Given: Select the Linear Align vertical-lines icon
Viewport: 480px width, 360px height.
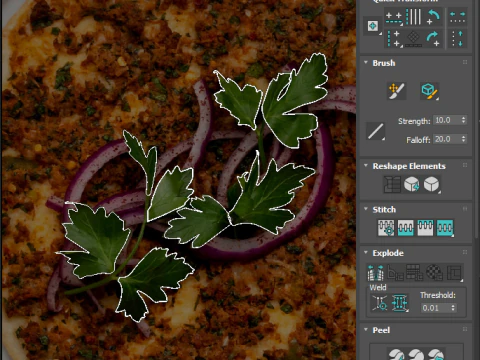Looking at the screenshot, I should (414, 17).
